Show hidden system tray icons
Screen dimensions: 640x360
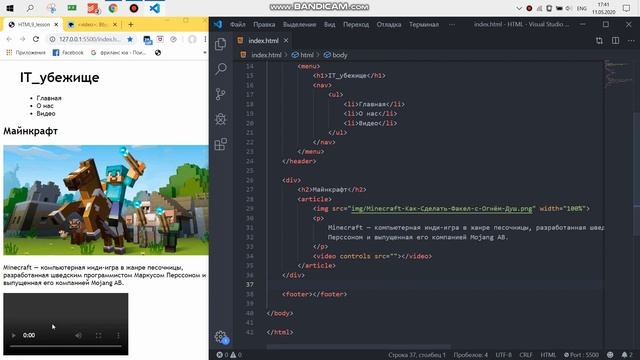pyautogui.click(x=519, y=8)
